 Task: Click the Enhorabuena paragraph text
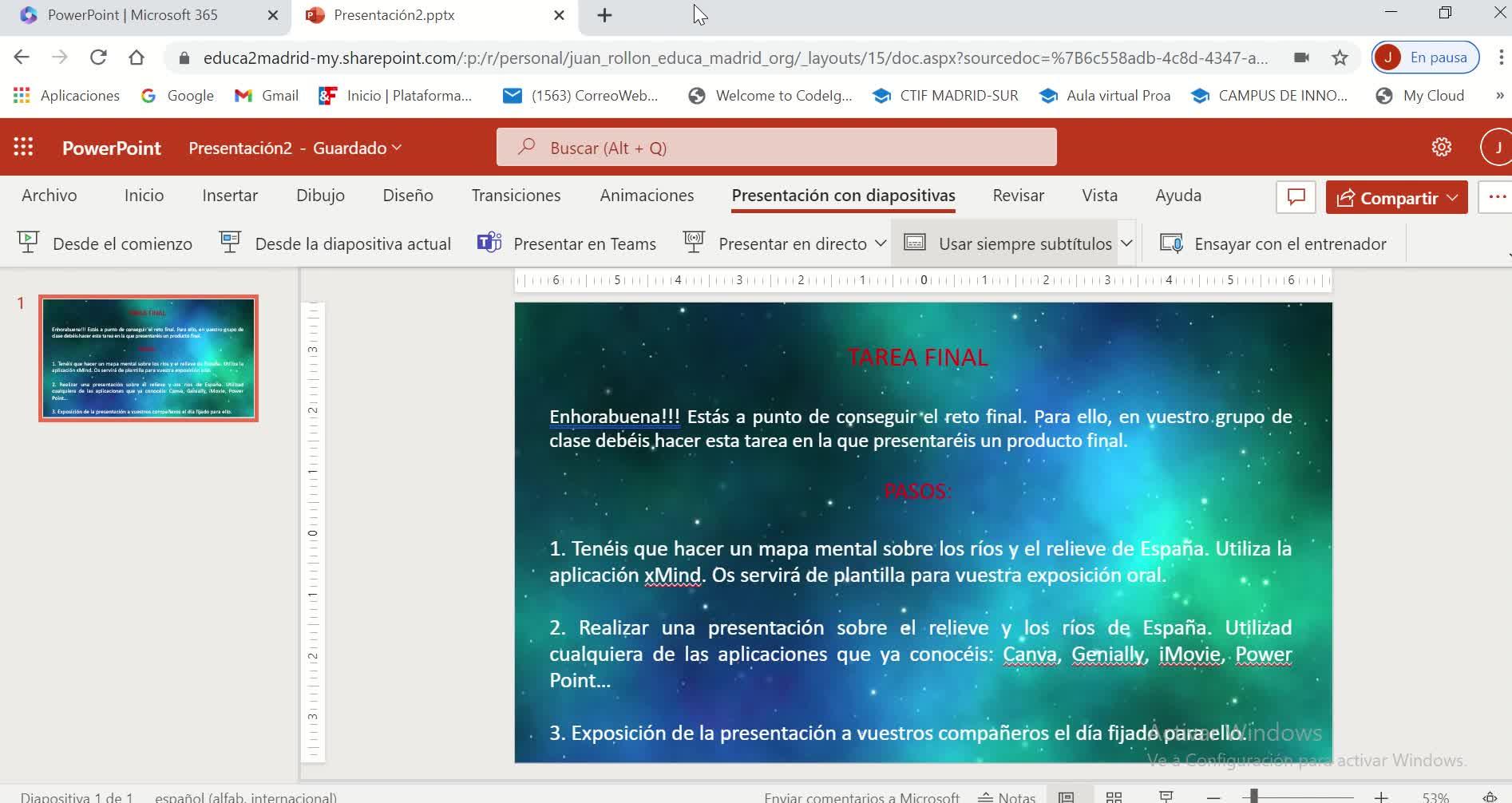[920, 429]
